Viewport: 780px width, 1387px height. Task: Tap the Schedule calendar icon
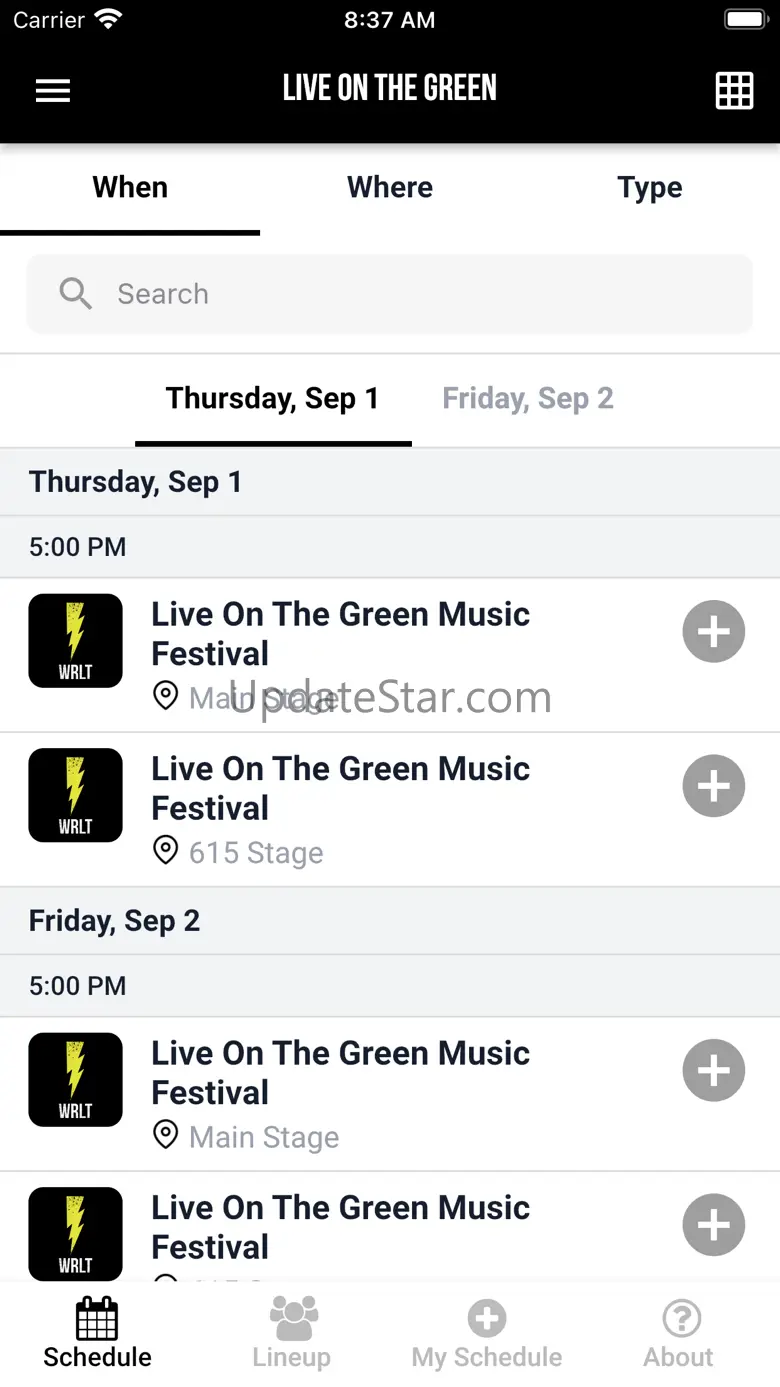tap(97, 1319)
